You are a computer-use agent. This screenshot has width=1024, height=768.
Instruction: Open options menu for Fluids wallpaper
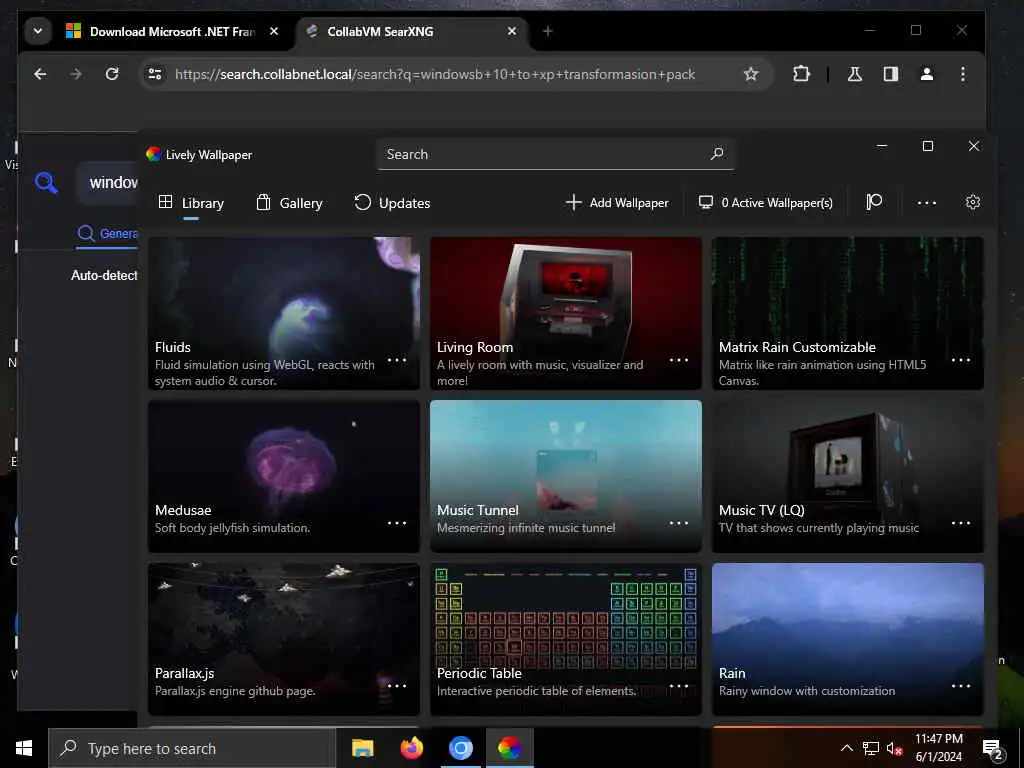pyautogui.click(x=396, y=360)
